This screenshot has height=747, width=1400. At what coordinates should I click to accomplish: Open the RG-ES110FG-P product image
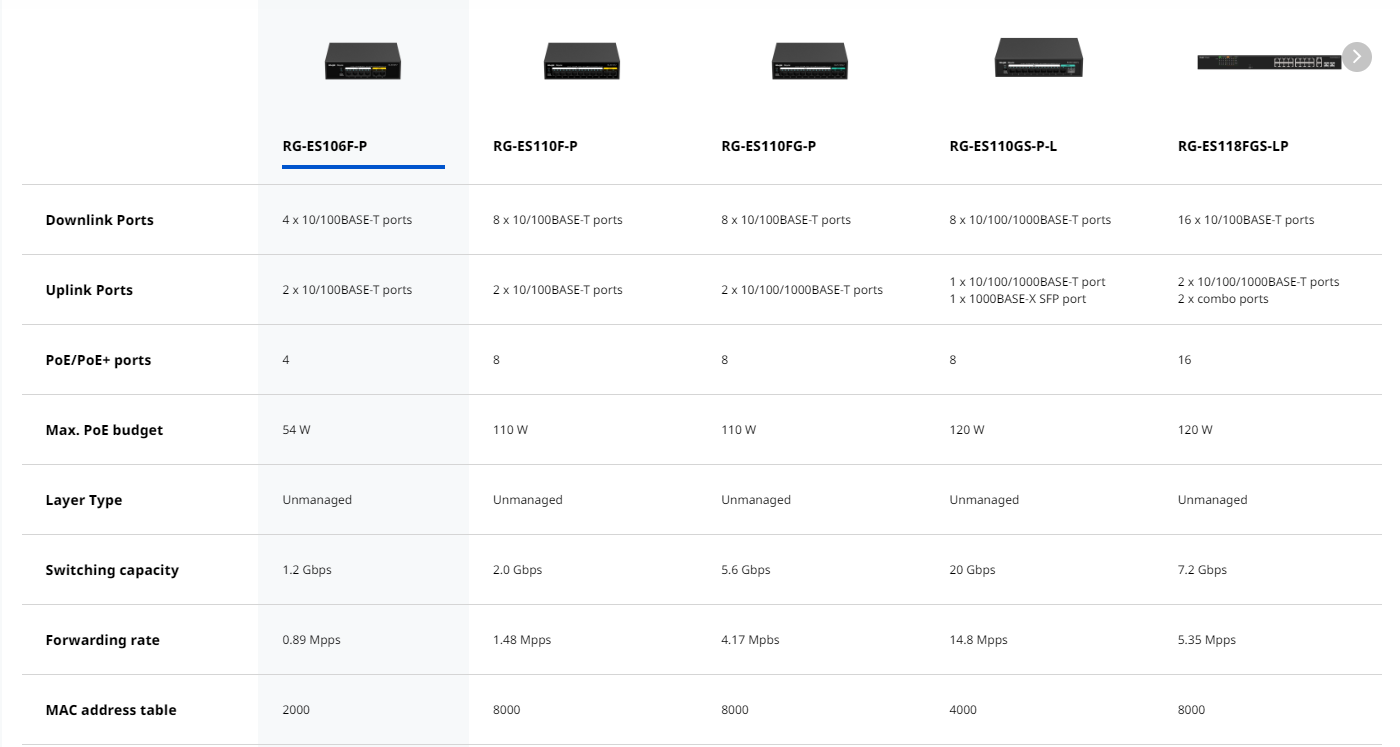click(x=809, y=61)
